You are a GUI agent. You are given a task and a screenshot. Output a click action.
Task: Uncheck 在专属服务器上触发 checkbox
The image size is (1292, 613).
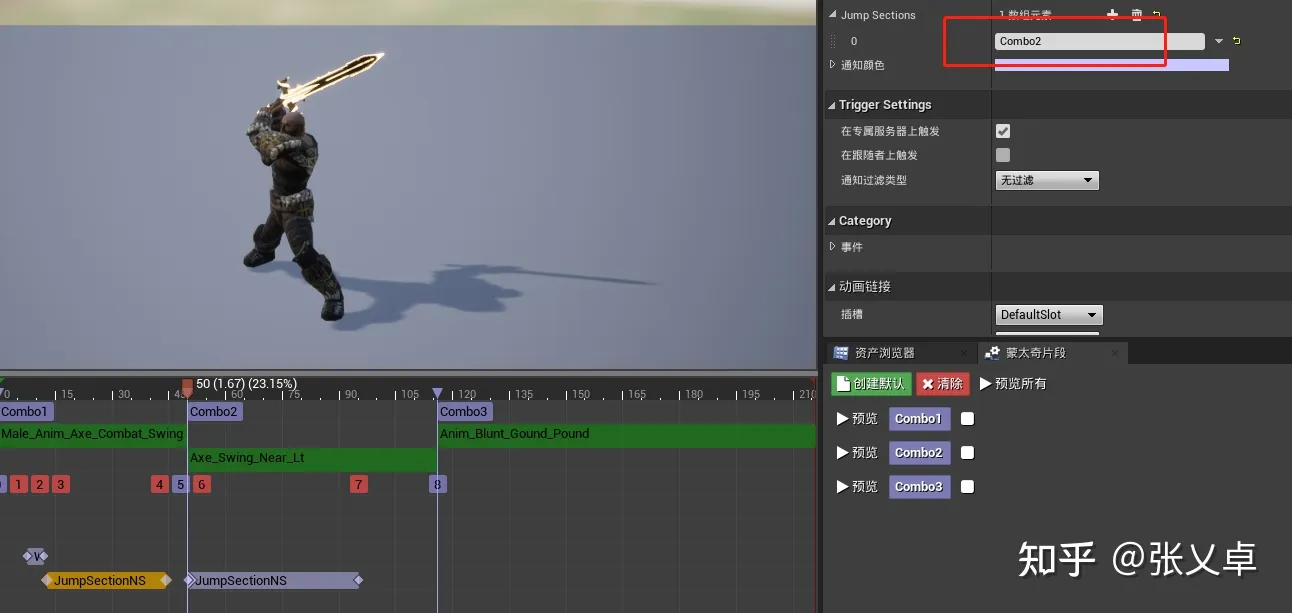coord(1002,130)
